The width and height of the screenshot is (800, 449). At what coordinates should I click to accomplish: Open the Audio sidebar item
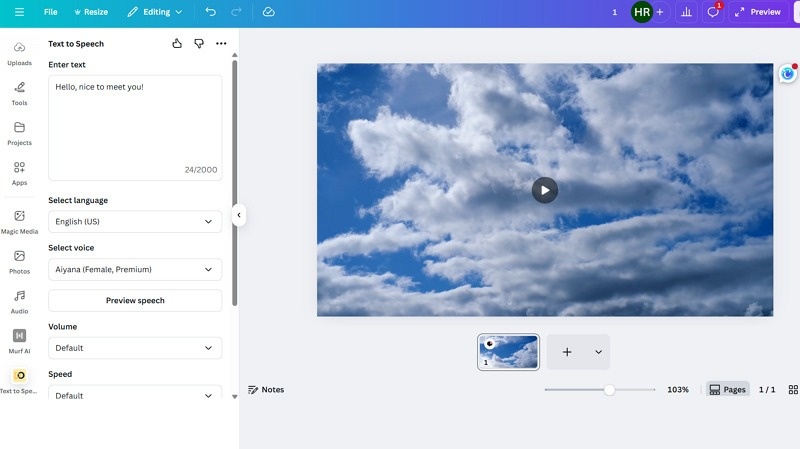tap(19, 302)
